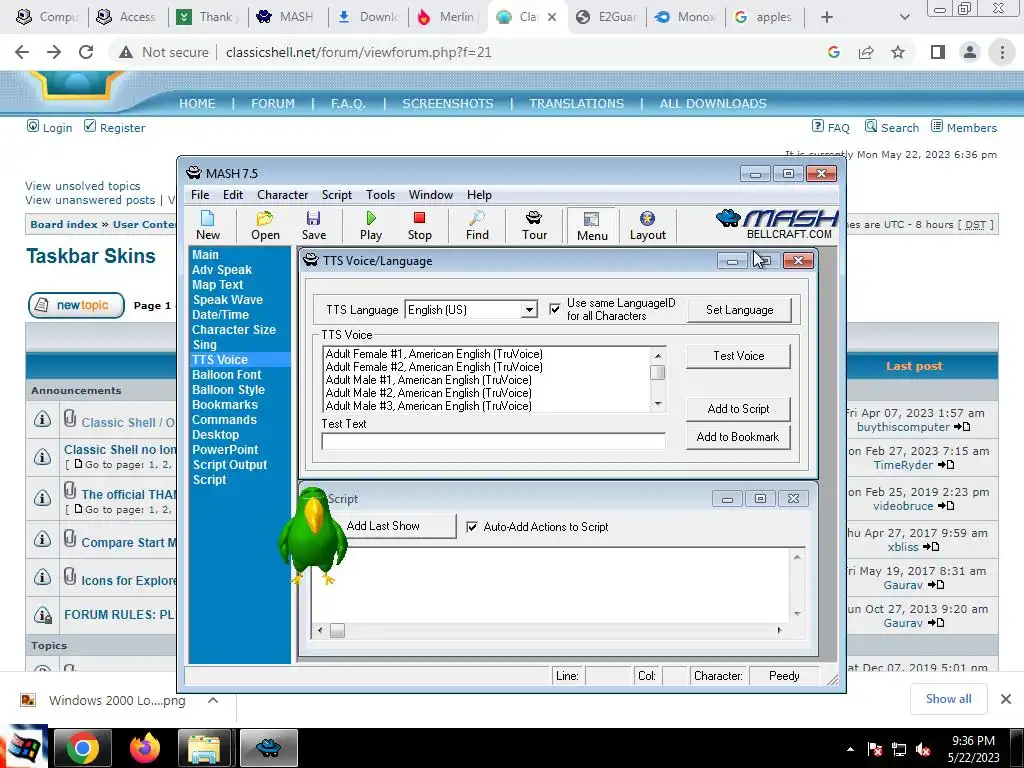This screenshot has height=768, width=1024.
Task: Open the File menu in MASH
Action: pyautogui.click(x=200, y=195)
